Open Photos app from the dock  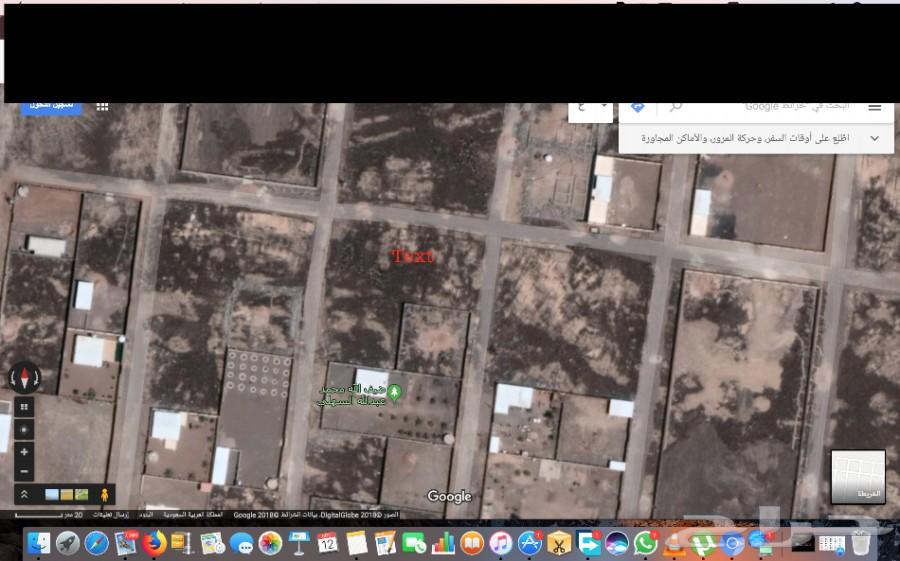tap(270, 543)
